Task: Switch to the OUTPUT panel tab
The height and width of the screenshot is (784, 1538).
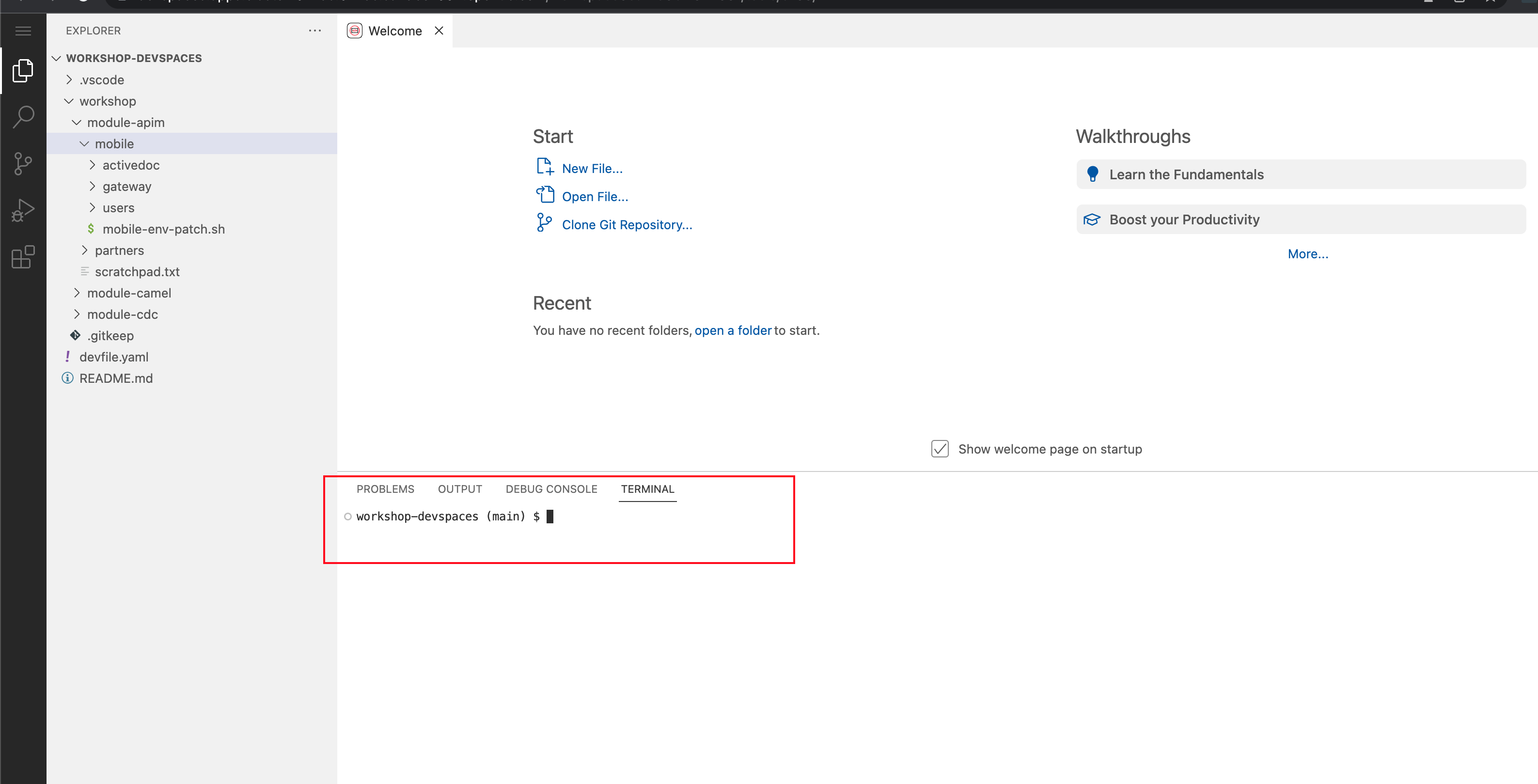Action: (460, 489)
